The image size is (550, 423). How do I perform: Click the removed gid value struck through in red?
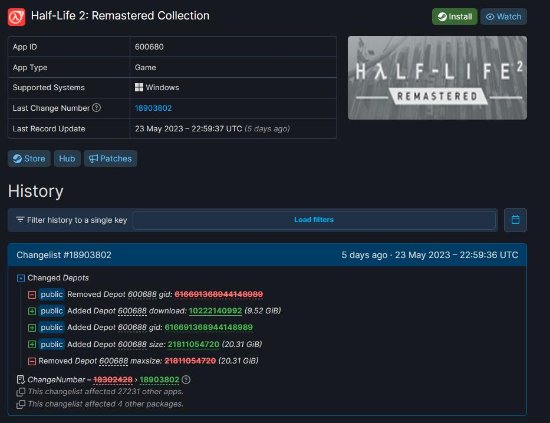pyautogui.click(x=219, y=294)
